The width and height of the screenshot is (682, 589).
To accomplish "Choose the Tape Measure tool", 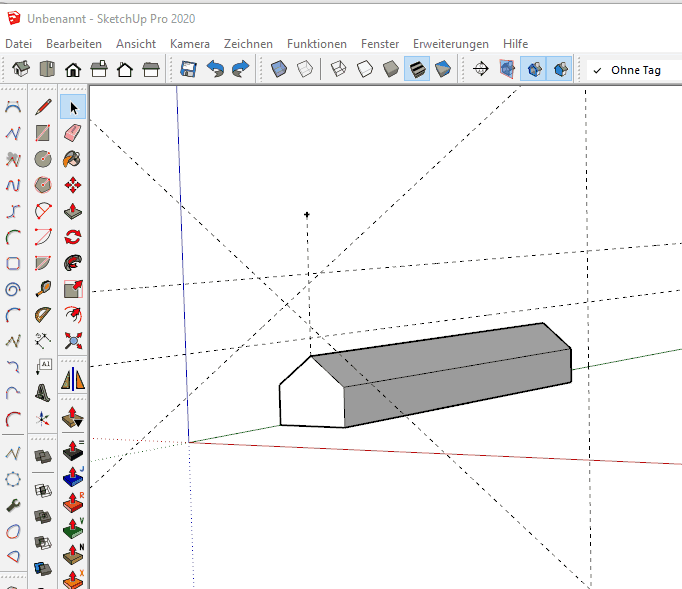I will tap(43, 289).
